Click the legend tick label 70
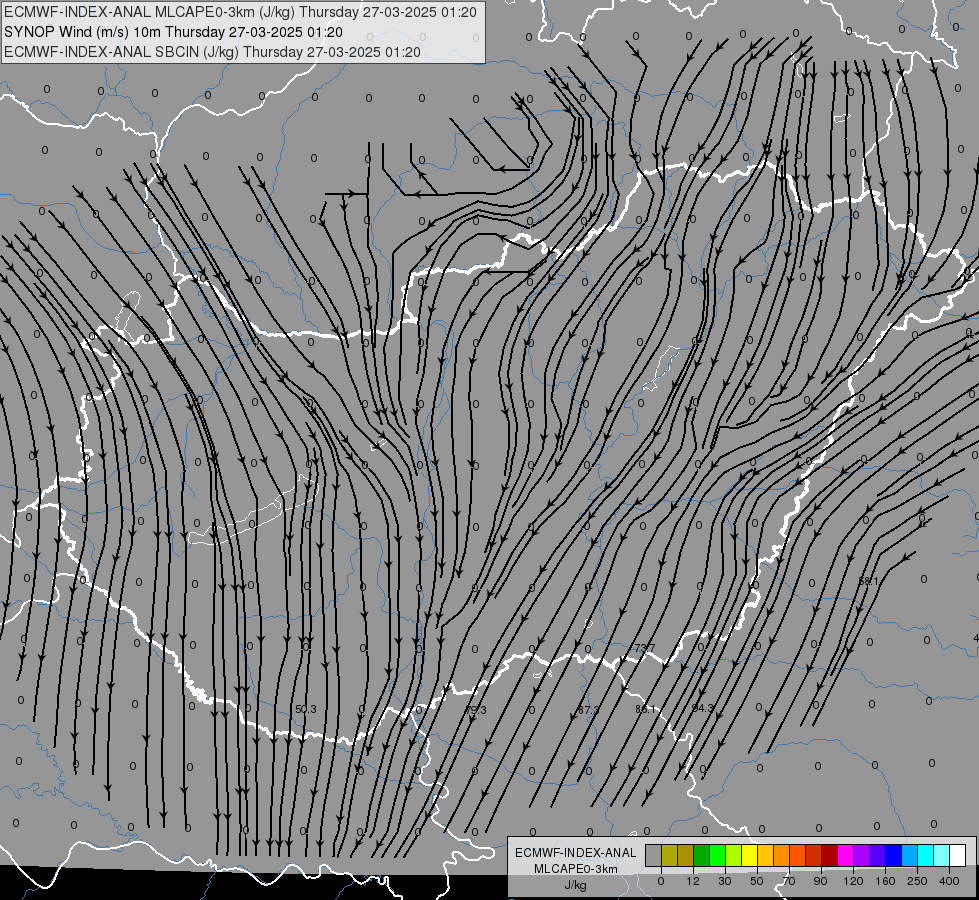The image size is (979, 900). (x=789, y=881)
